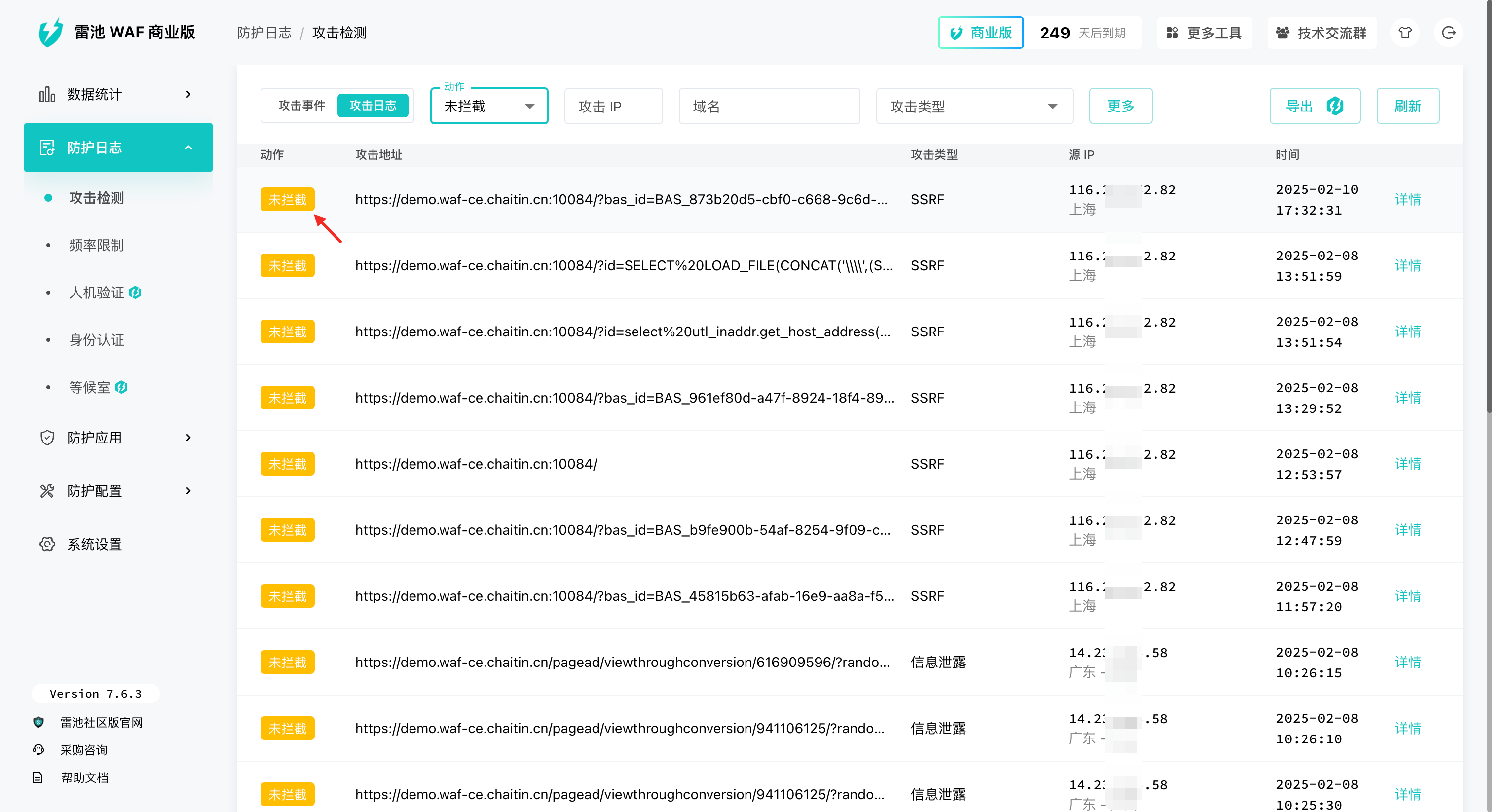Click the logout icon in header
1492x812 pixels.
(1449, 33)
